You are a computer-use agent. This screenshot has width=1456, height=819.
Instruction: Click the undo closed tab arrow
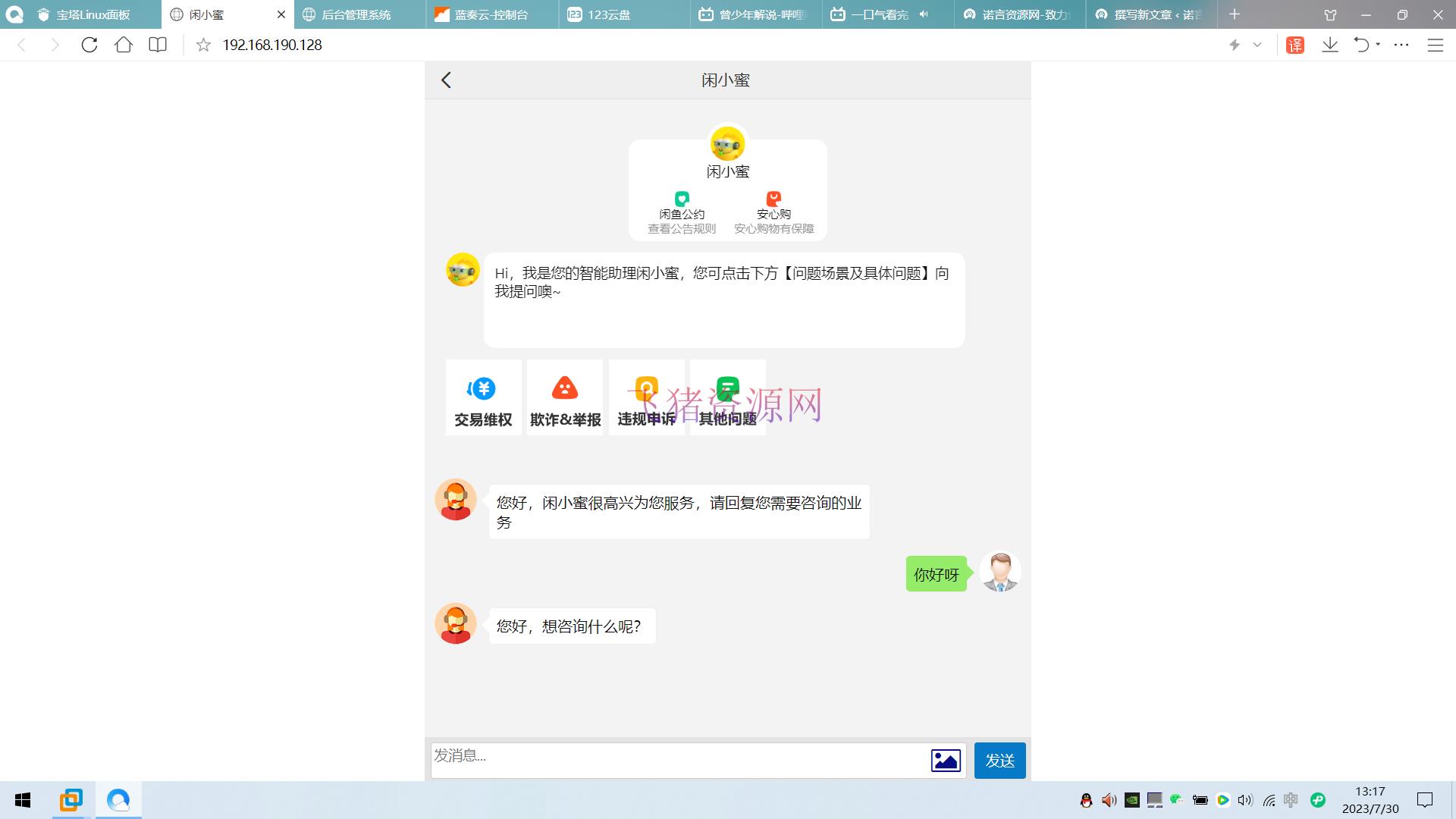pos(1362,45)
